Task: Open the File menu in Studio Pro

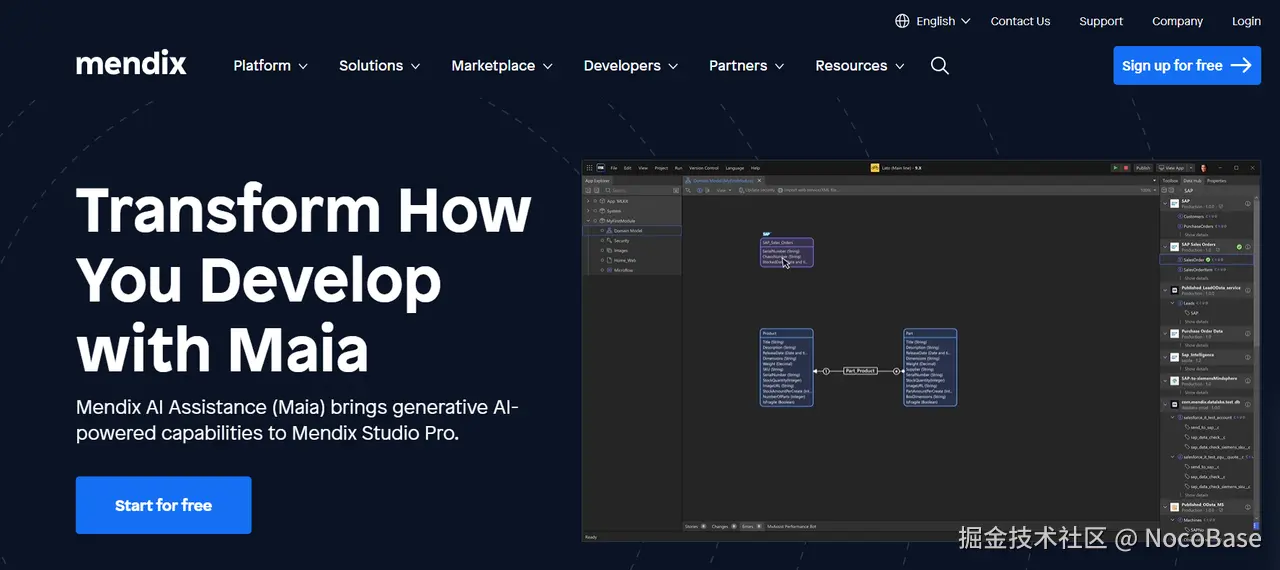Action: coord(614,168)
